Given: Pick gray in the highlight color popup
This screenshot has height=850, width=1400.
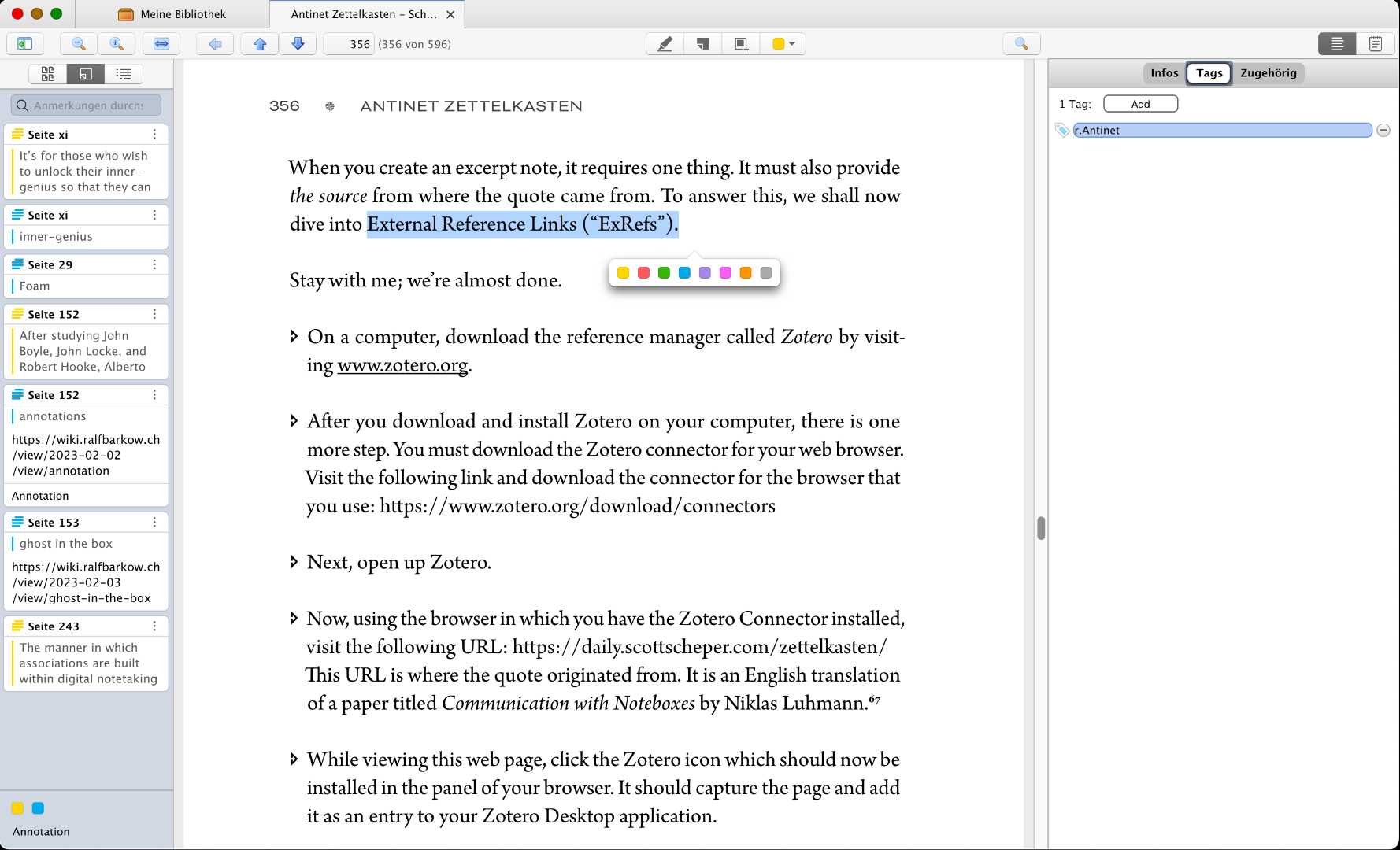Looking at the screenshot, I should click(x=766, y=272).
